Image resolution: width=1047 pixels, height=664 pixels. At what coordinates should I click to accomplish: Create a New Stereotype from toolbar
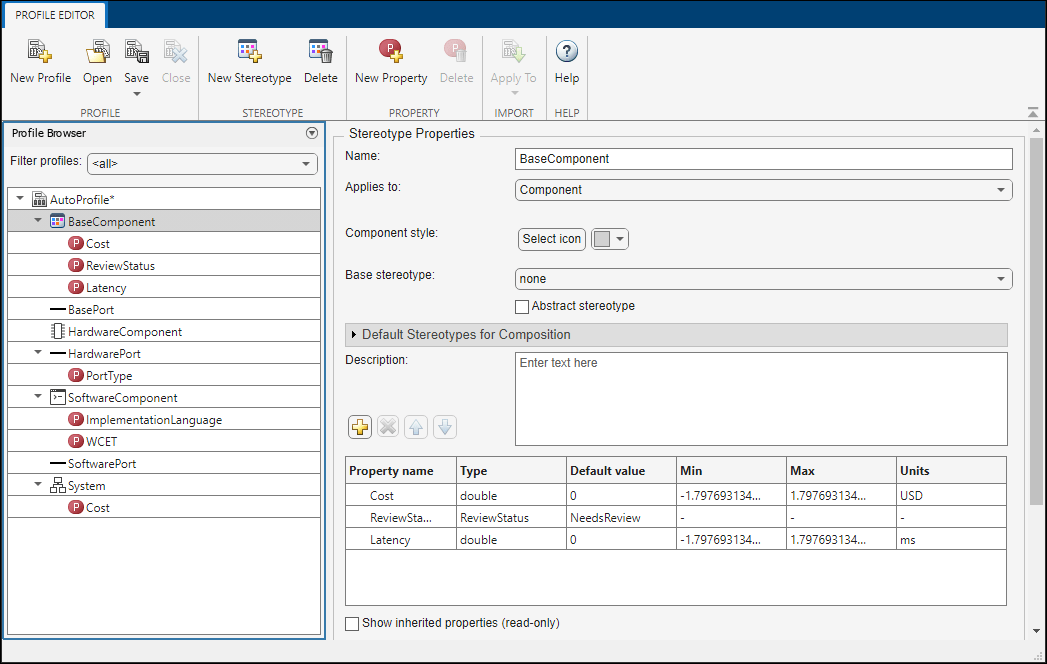(249, 53)
